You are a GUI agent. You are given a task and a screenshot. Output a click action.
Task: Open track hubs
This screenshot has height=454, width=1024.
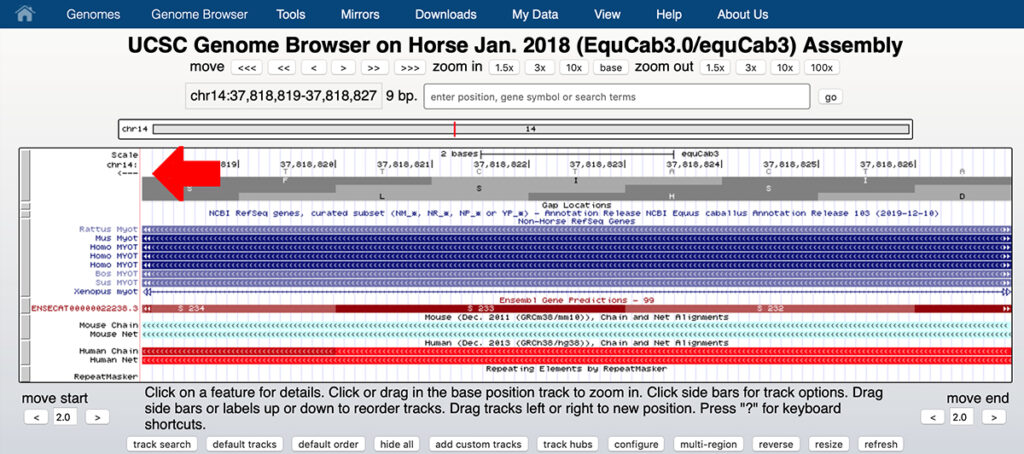(x=568, y=444)
